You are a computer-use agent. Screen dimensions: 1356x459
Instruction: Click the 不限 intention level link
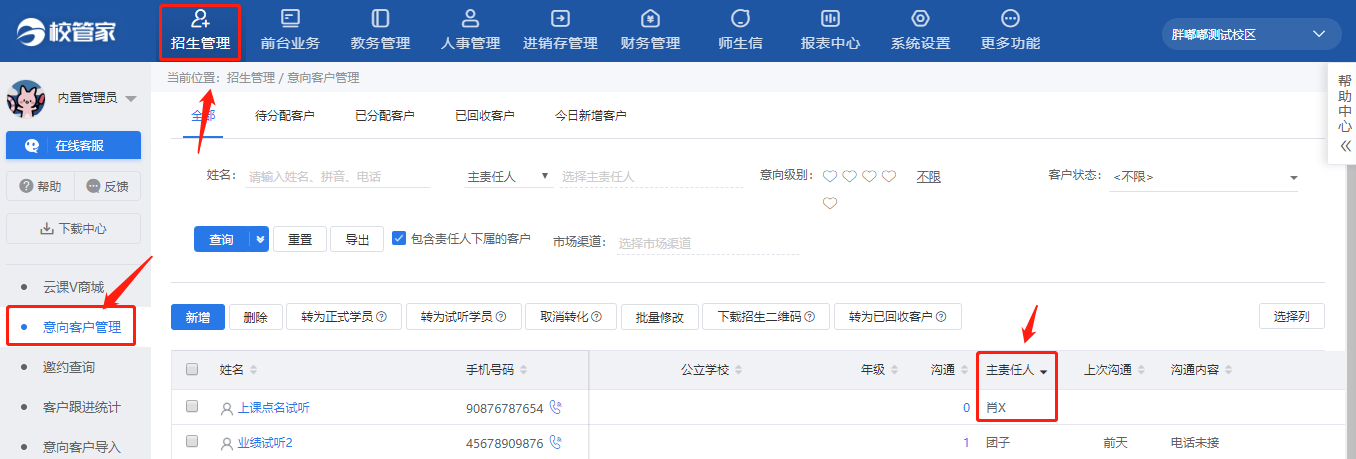tap(929, 176)
